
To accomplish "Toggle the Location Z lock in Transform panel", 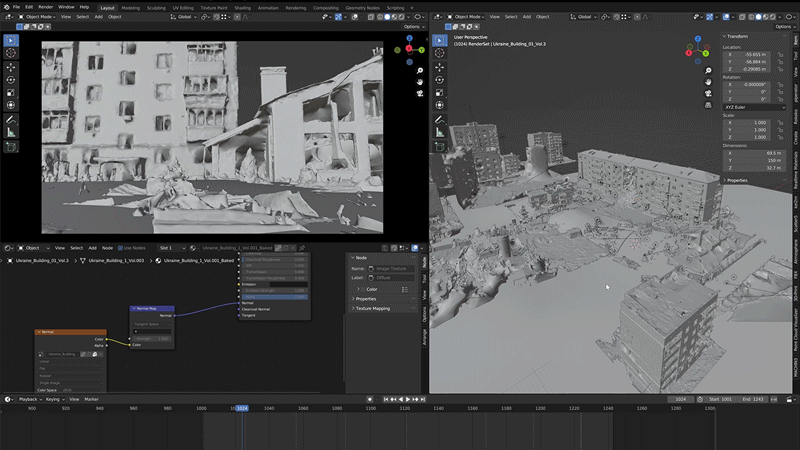I will click(780, 69).
